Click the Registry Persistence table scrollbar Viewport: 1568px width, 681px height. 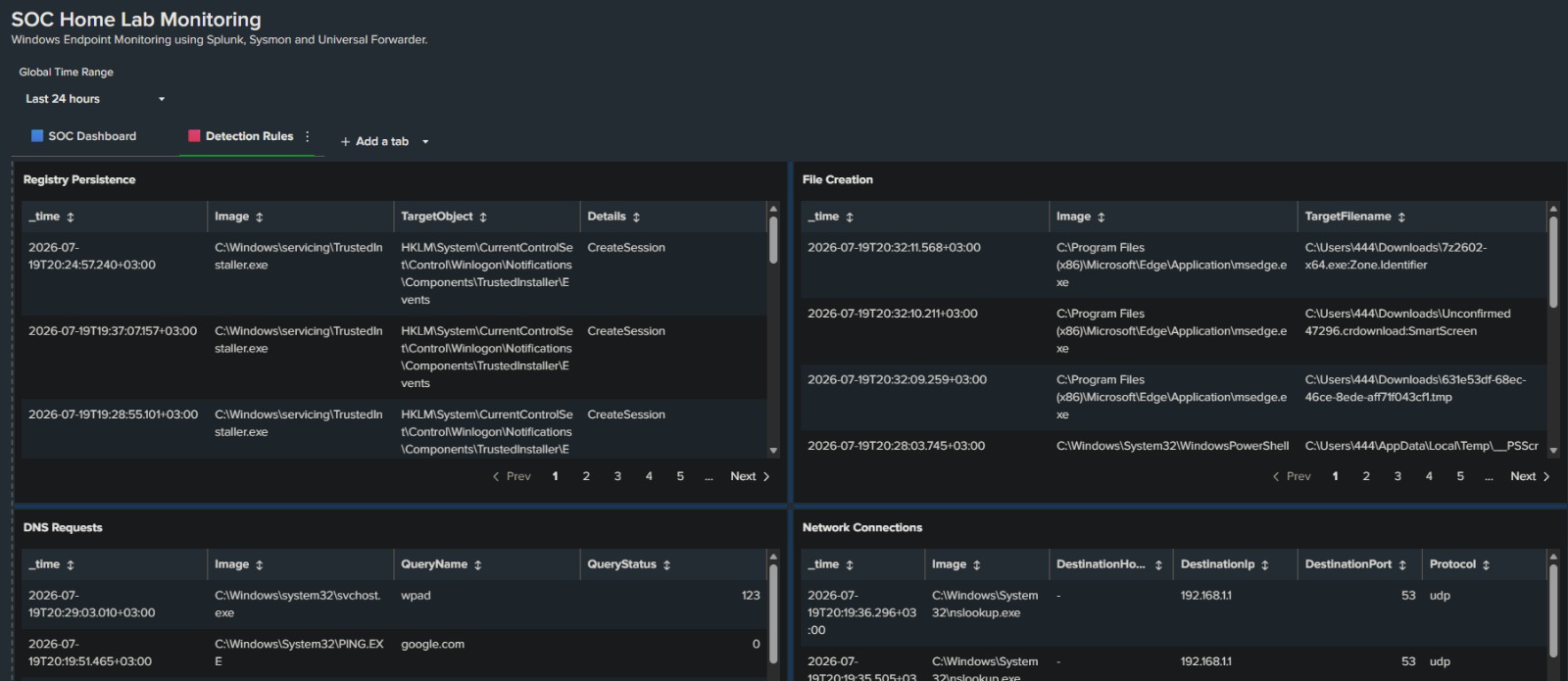[773, 240]
